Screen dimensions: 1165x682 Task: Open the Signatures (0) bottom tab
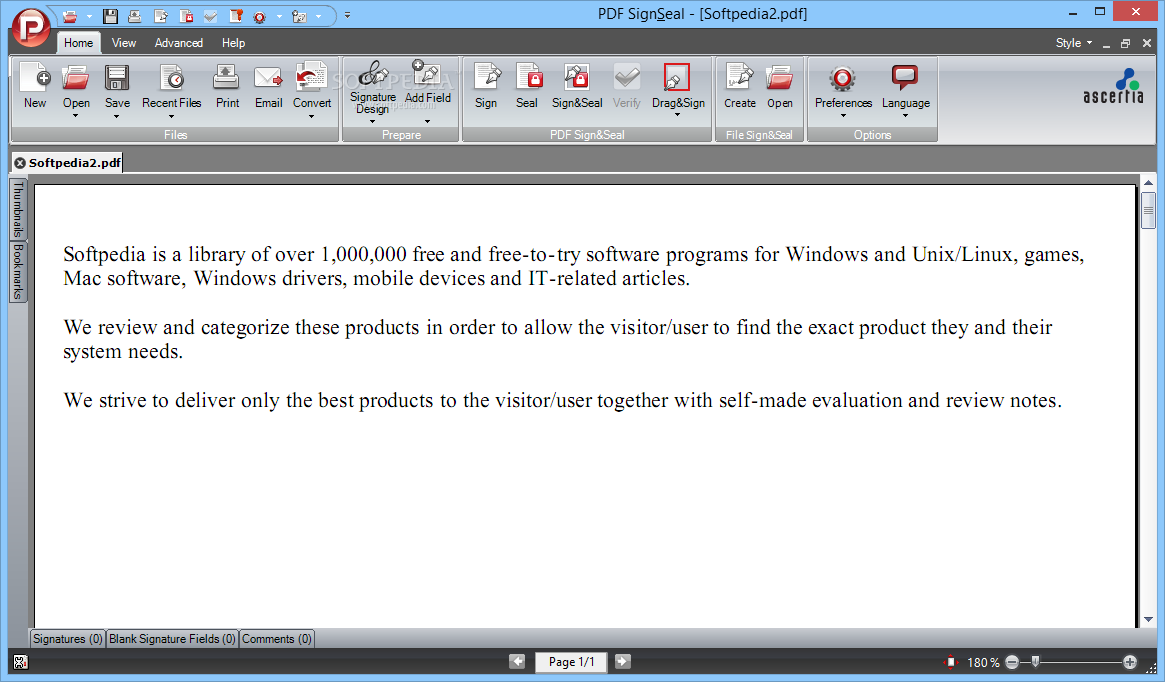[x=68, y=639]
